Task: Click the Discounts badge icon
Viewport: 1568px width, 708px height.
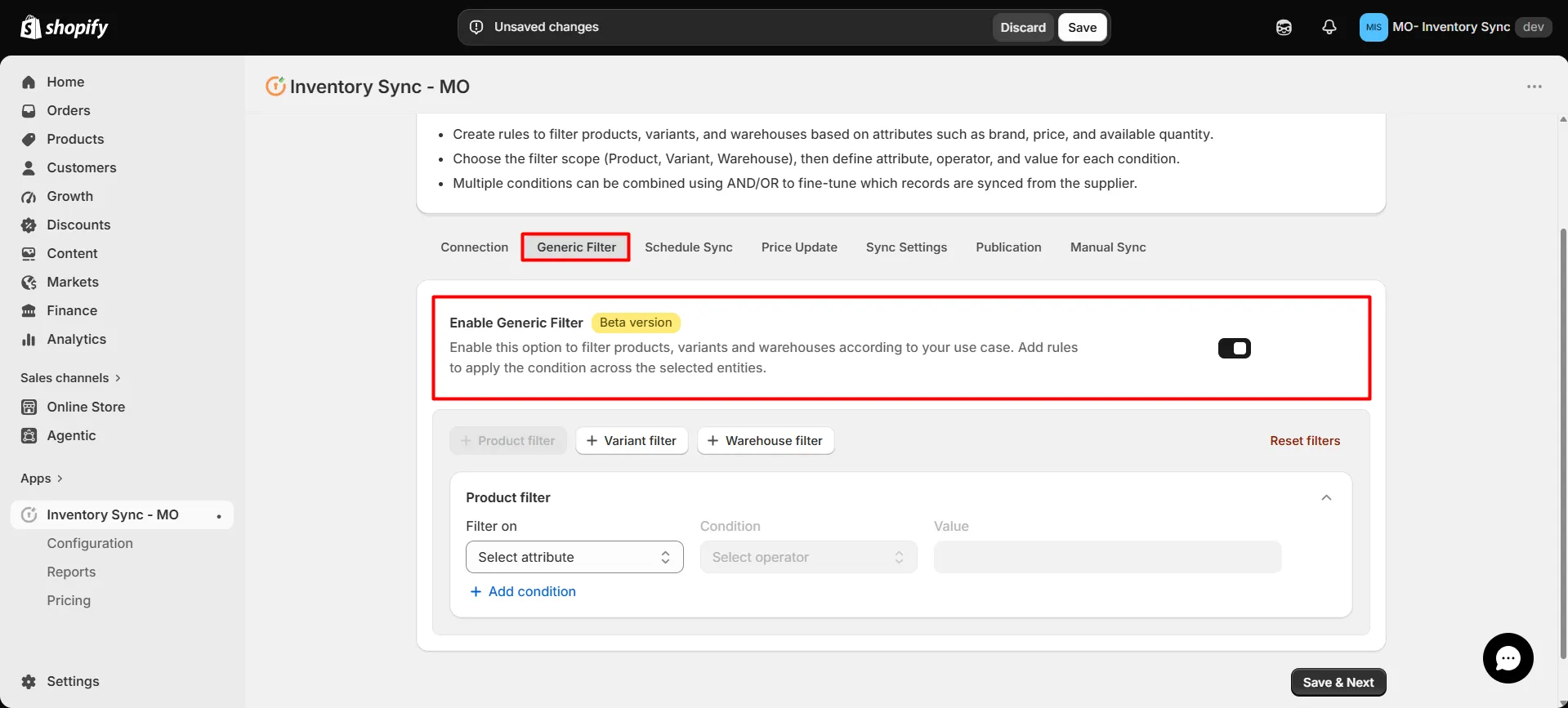Action: [29, 225]
